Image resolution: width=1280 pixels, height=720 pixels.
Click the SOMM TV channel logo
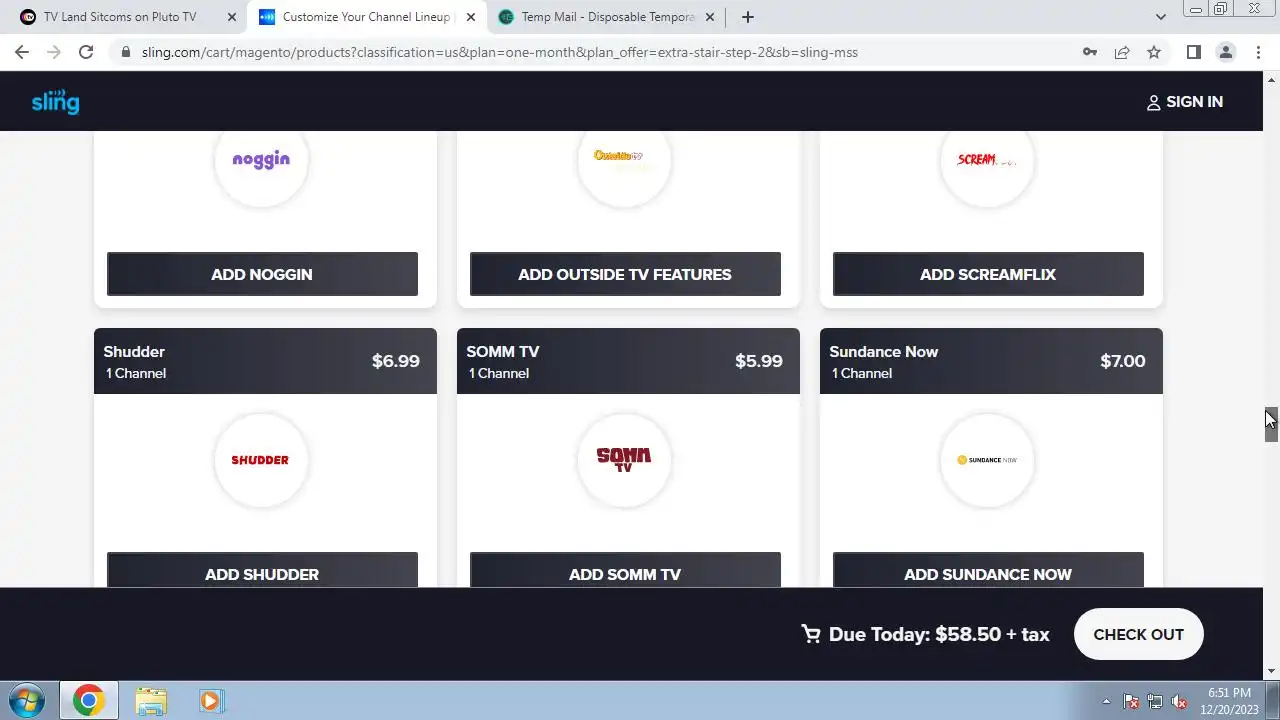point(624,460)
